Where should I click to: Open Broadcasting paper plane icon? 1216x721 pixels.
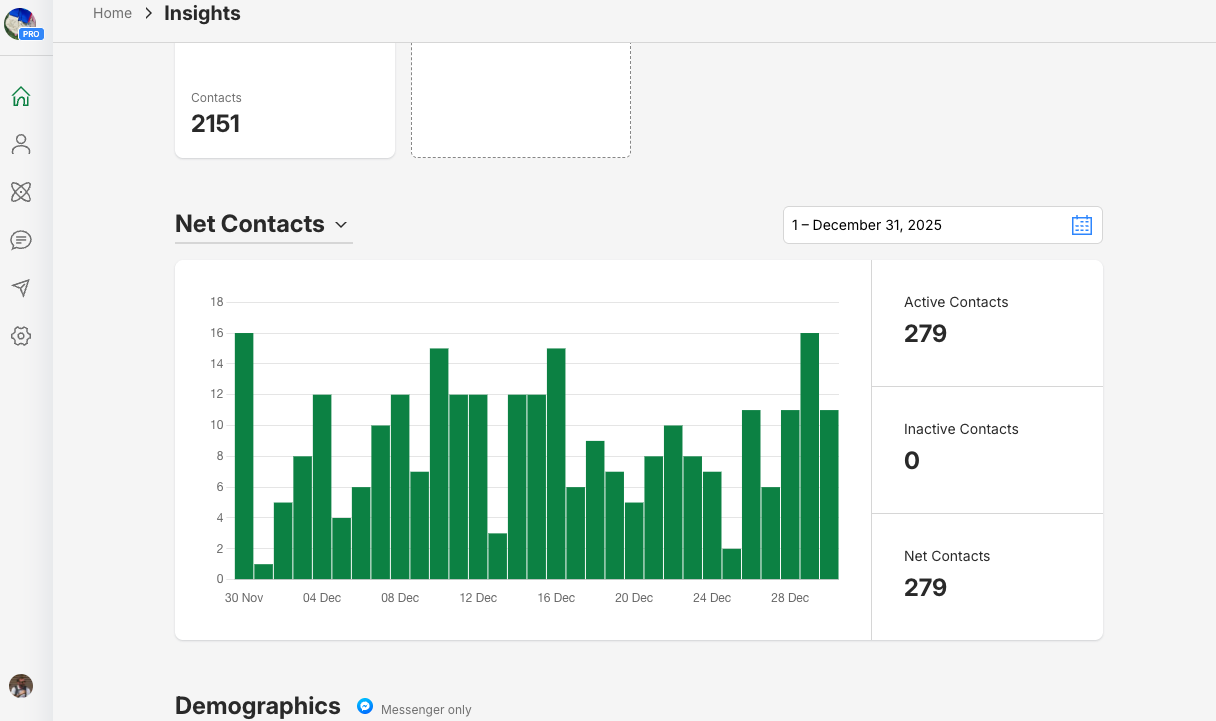click(x=21, y=288)
